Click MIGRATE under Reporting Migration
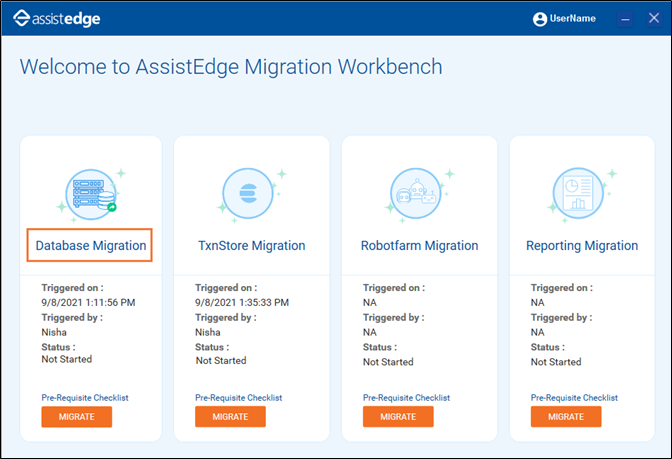Screen dimensions: 672x459 (x=566, y=417)
